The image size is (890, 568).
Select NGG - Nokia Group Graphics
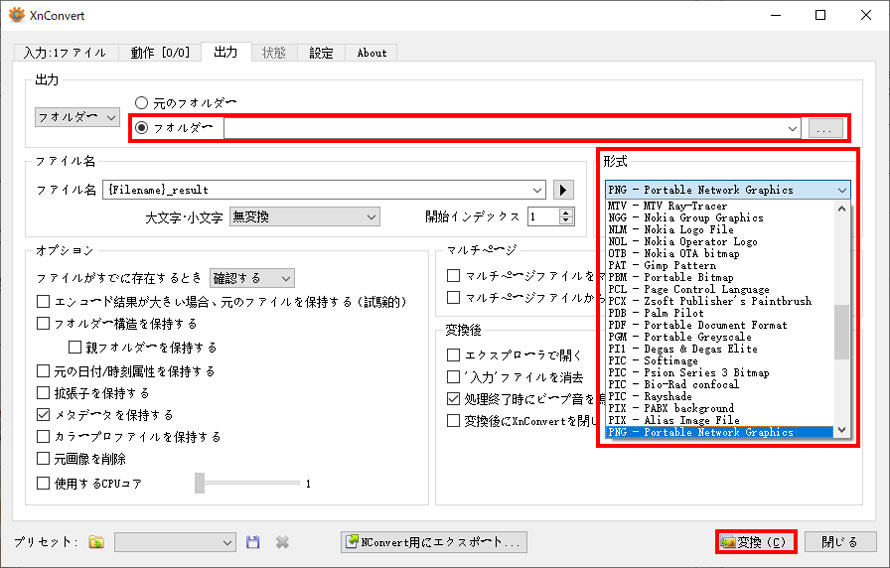[x=720, y=218]
